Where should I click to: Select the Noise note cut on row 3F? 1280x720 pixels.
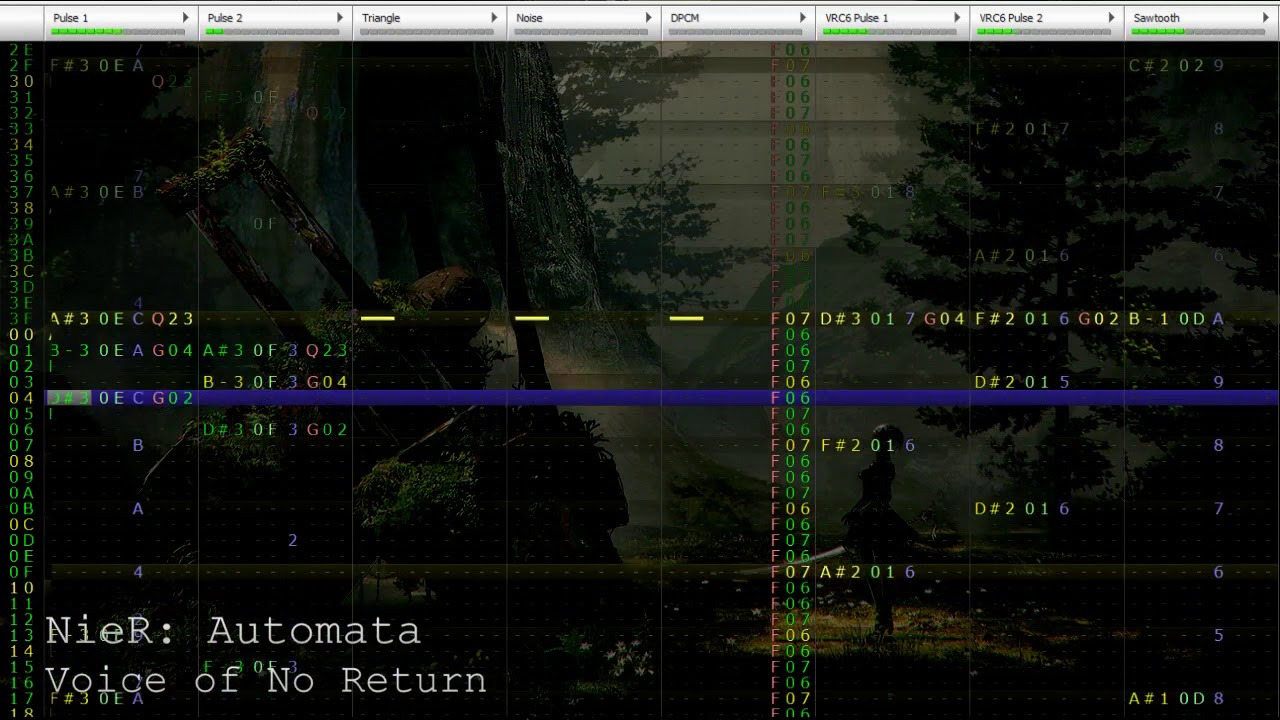point(532,319)
